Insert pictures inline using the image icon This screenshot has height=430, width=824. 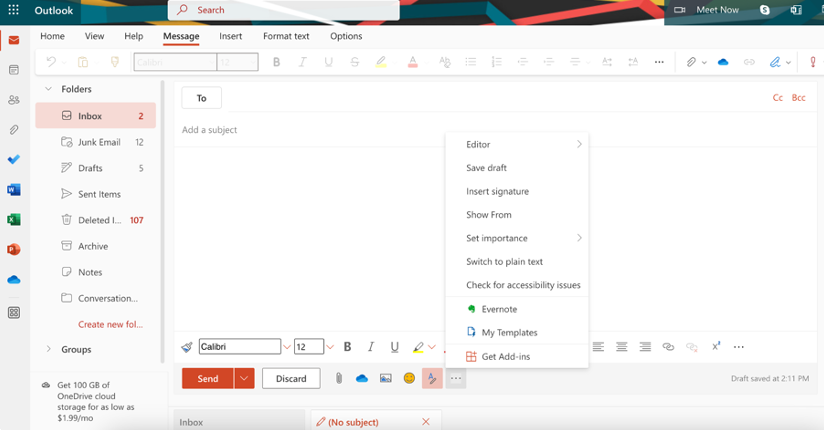[385, 378]
